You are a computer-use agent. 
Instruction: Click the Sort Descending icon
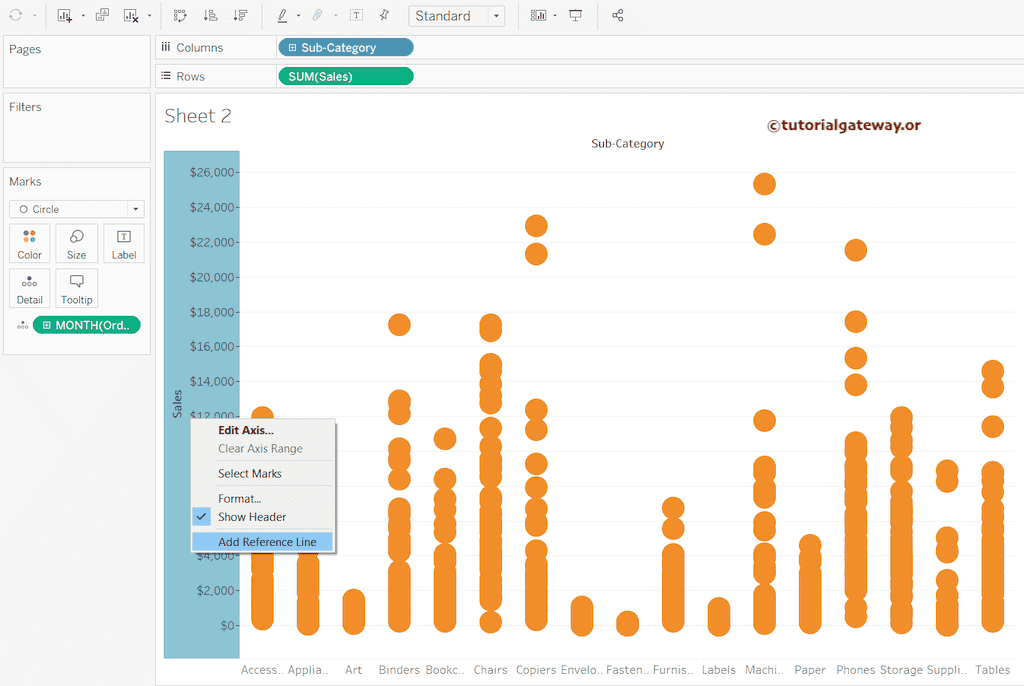tap(240, 15)
